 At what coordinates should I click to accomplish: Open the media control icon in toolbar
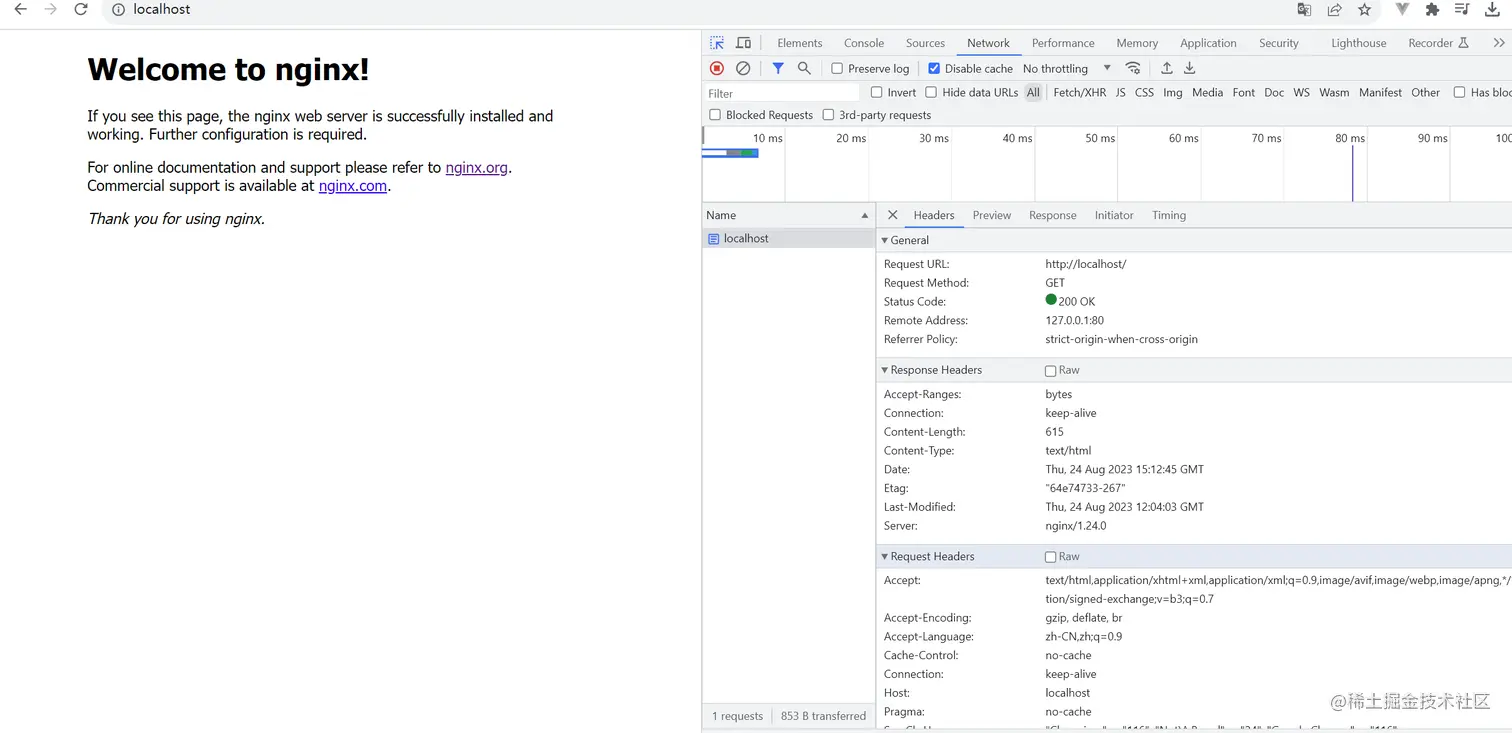[1462, 10]
